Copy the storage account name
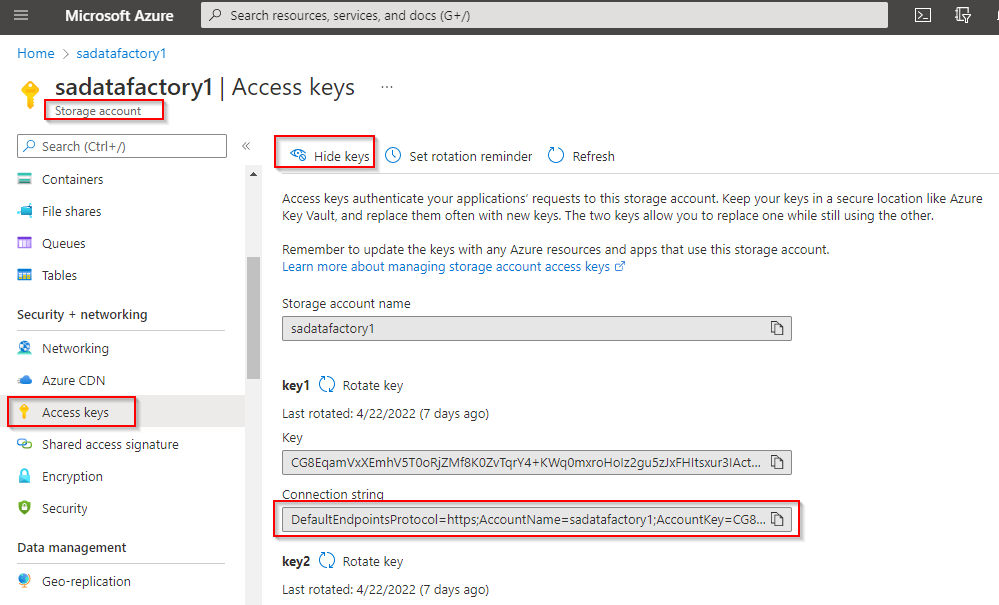This screenshot has width=999, height=605. tap(777, 328)
